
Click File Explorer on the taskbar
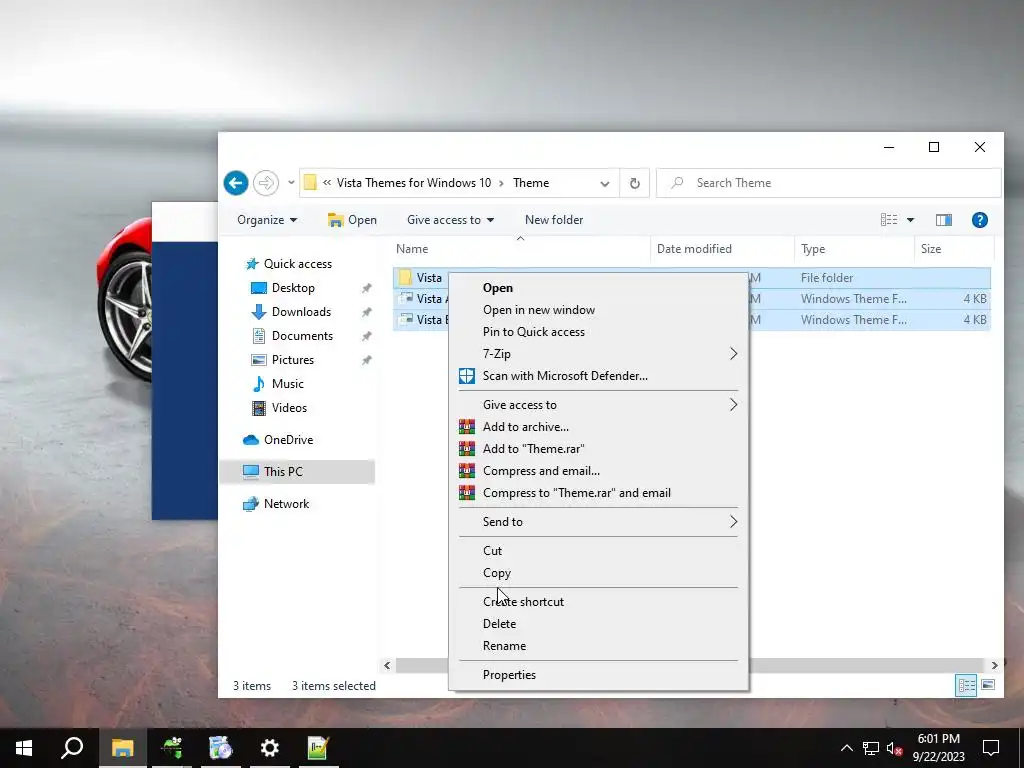coord(122,748)
